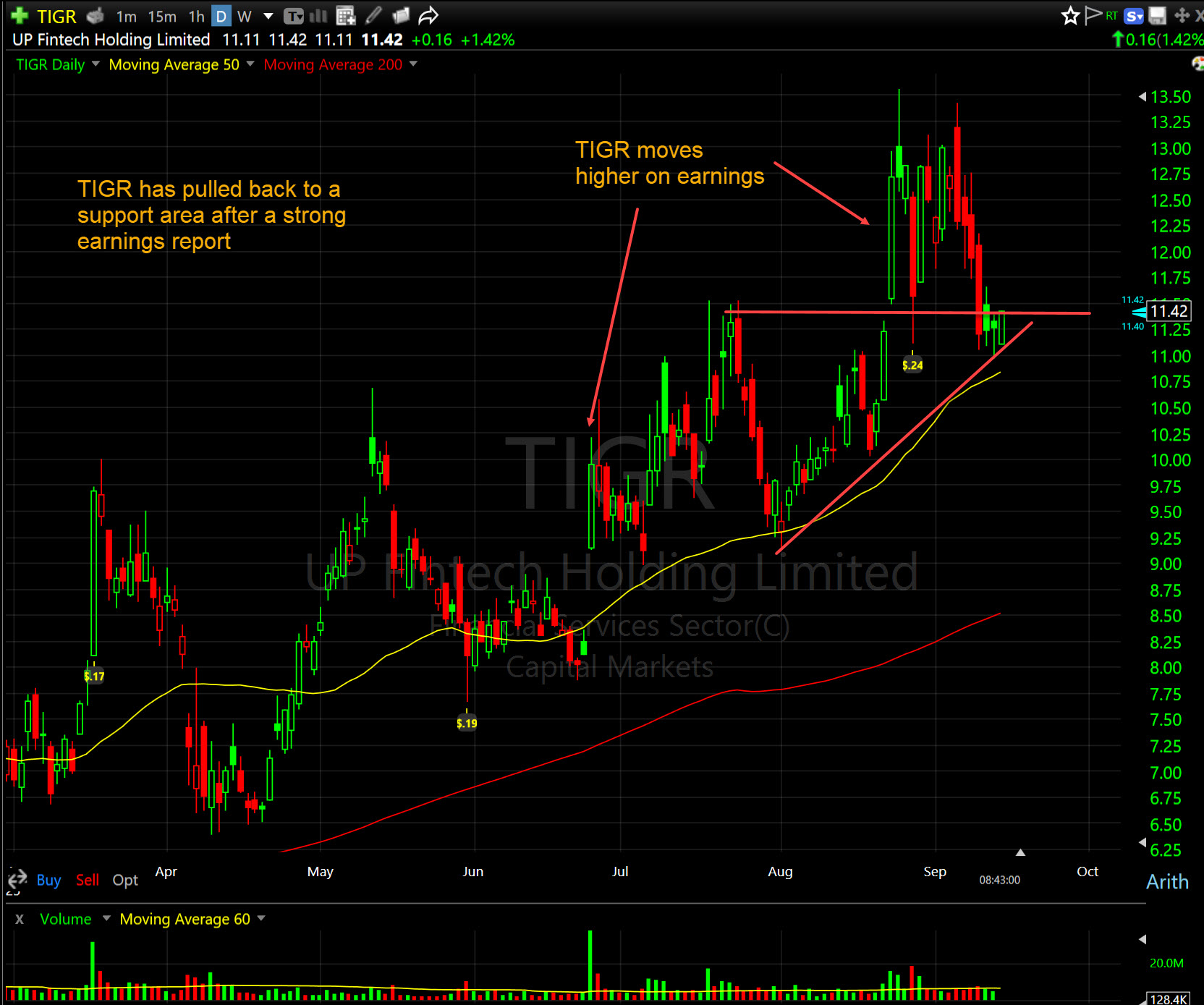Open the pencil drawing tools icon

pos(373,15)
